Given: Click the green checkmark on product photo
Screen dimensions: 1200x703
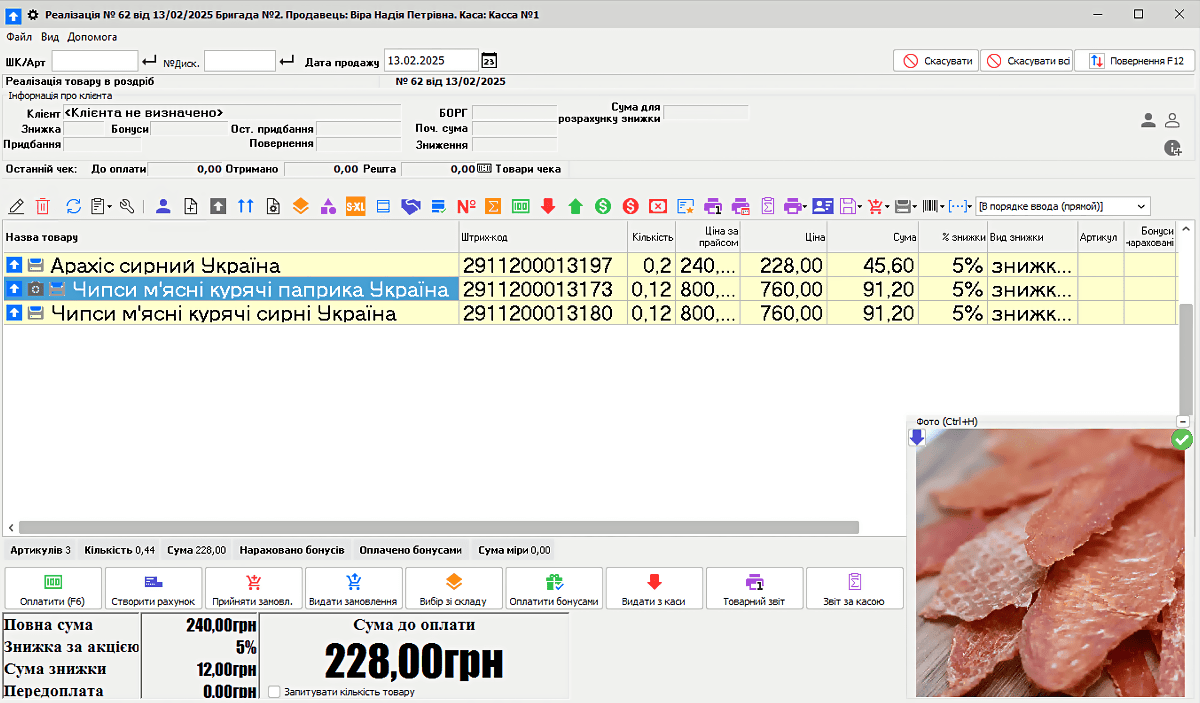Looking at the screenshot, I should coord(1182,439).
